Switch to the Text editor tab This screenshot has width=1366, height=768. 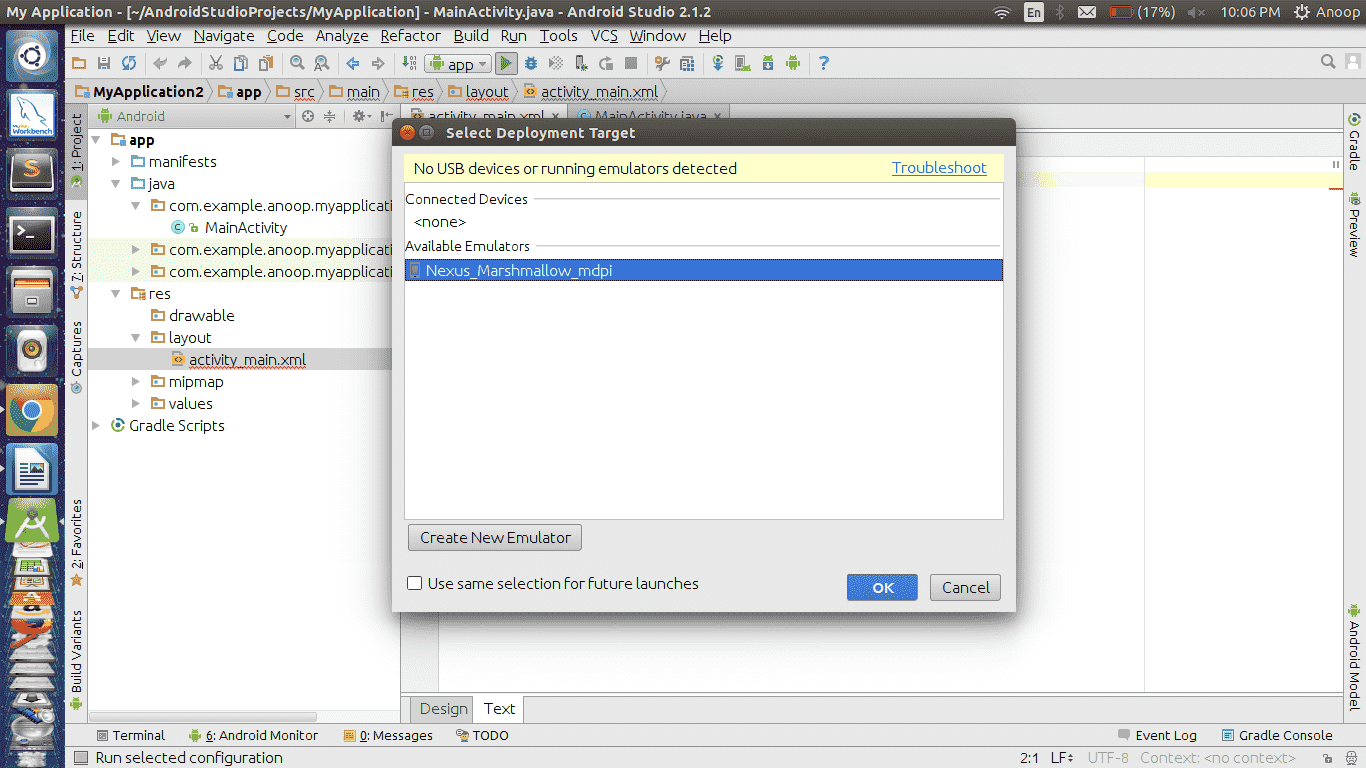(499, 709)
